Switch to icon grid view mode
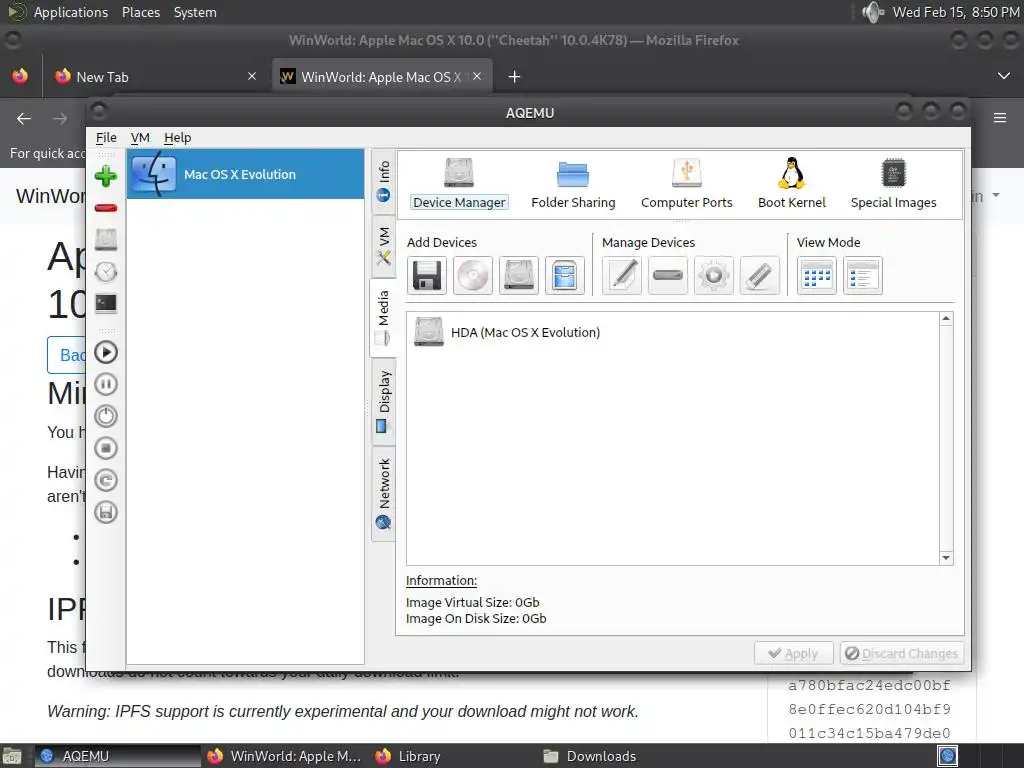This screenshot has height=768, width=1024. coord(817,276)
